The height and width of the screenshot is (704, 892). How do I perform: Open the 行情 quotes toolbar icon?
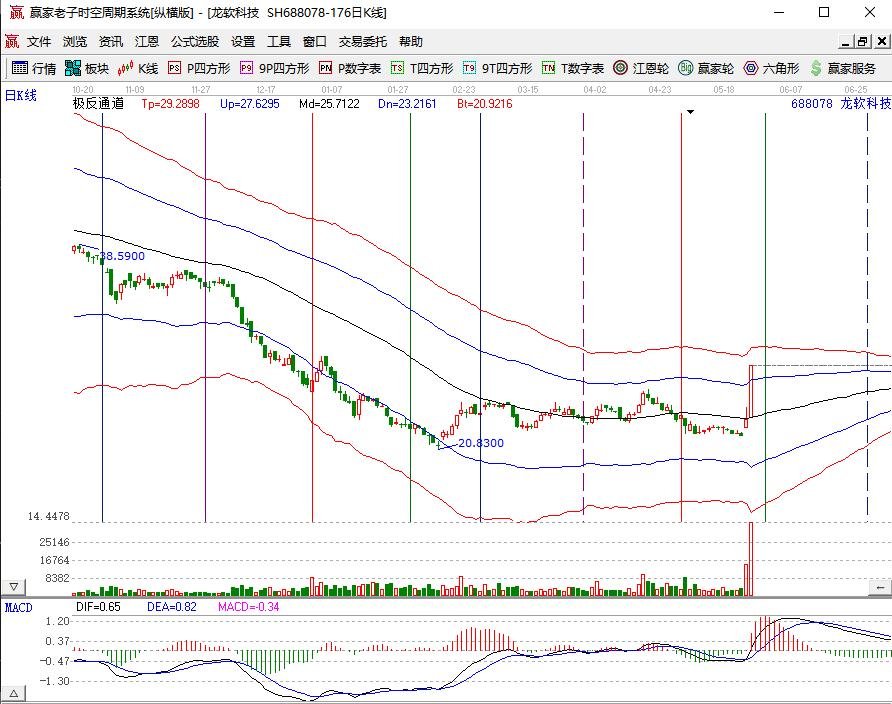click(x=34, y=68)
